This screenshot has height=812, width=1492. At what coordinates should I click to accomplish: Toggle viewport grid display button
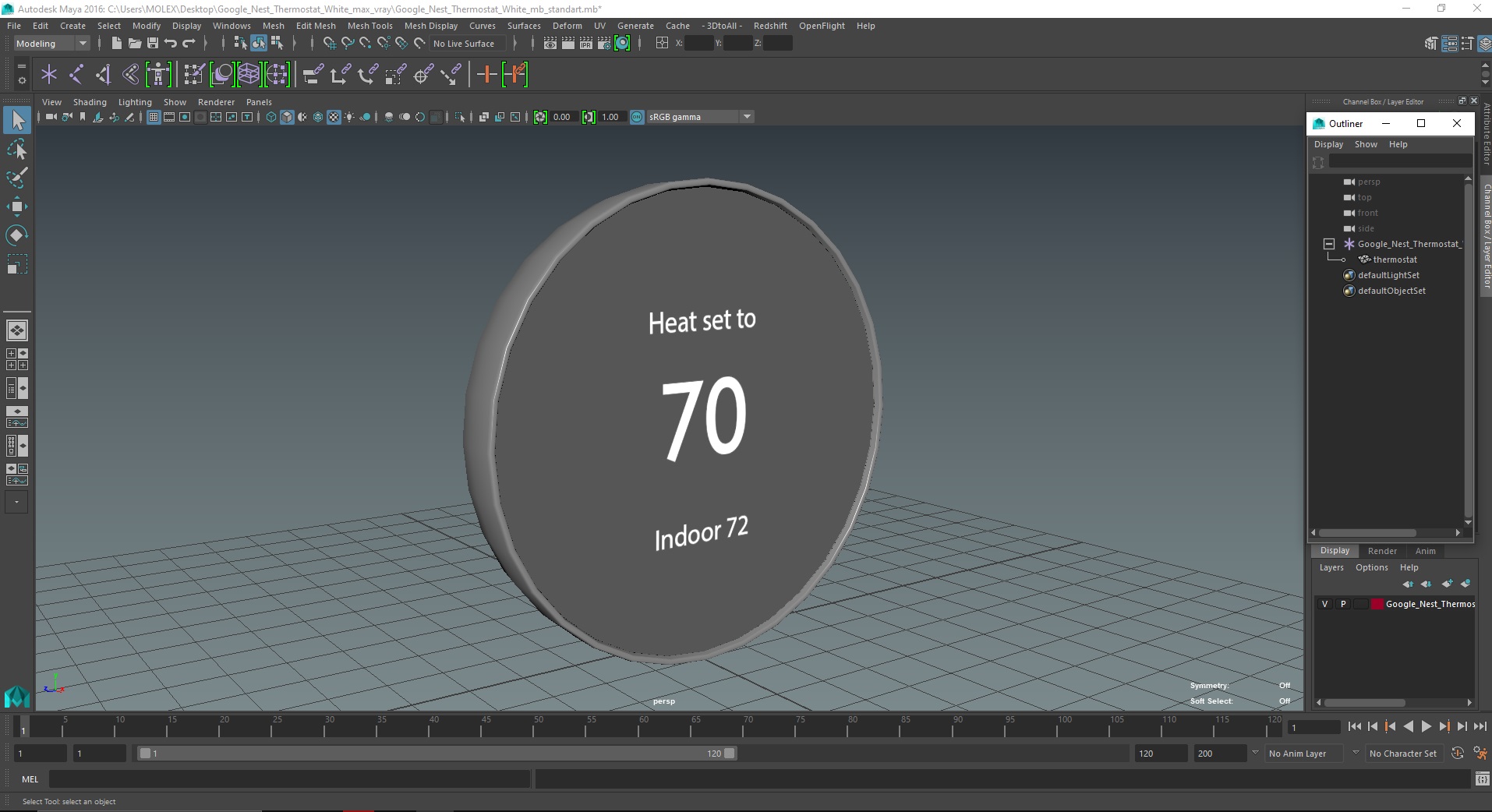(x=154, y=117)
